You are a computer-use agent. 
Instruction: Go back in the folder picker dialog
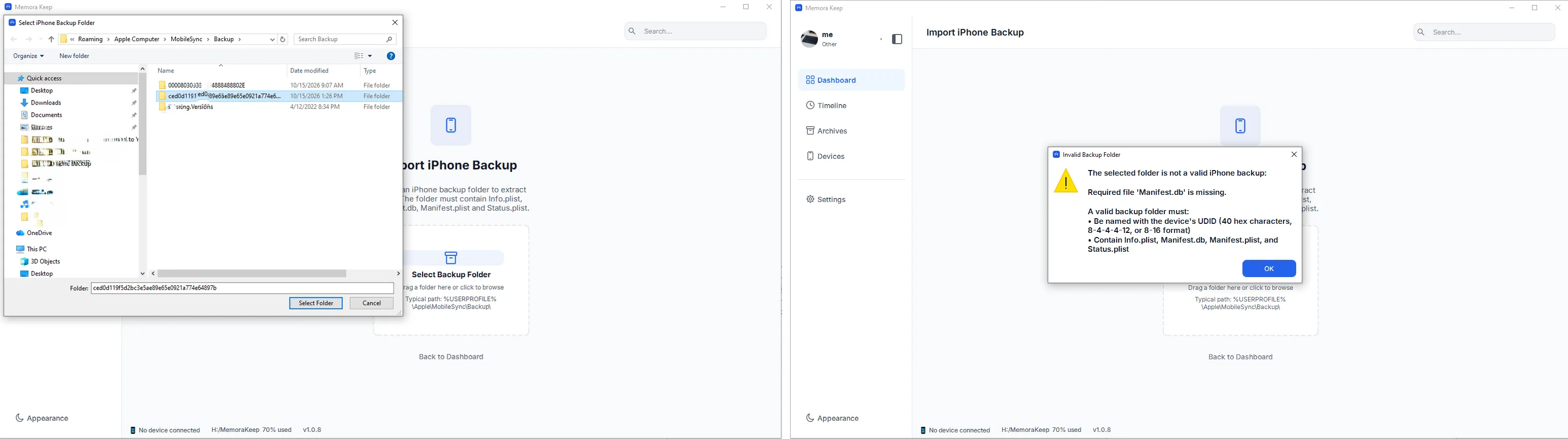tap(14, 40)
